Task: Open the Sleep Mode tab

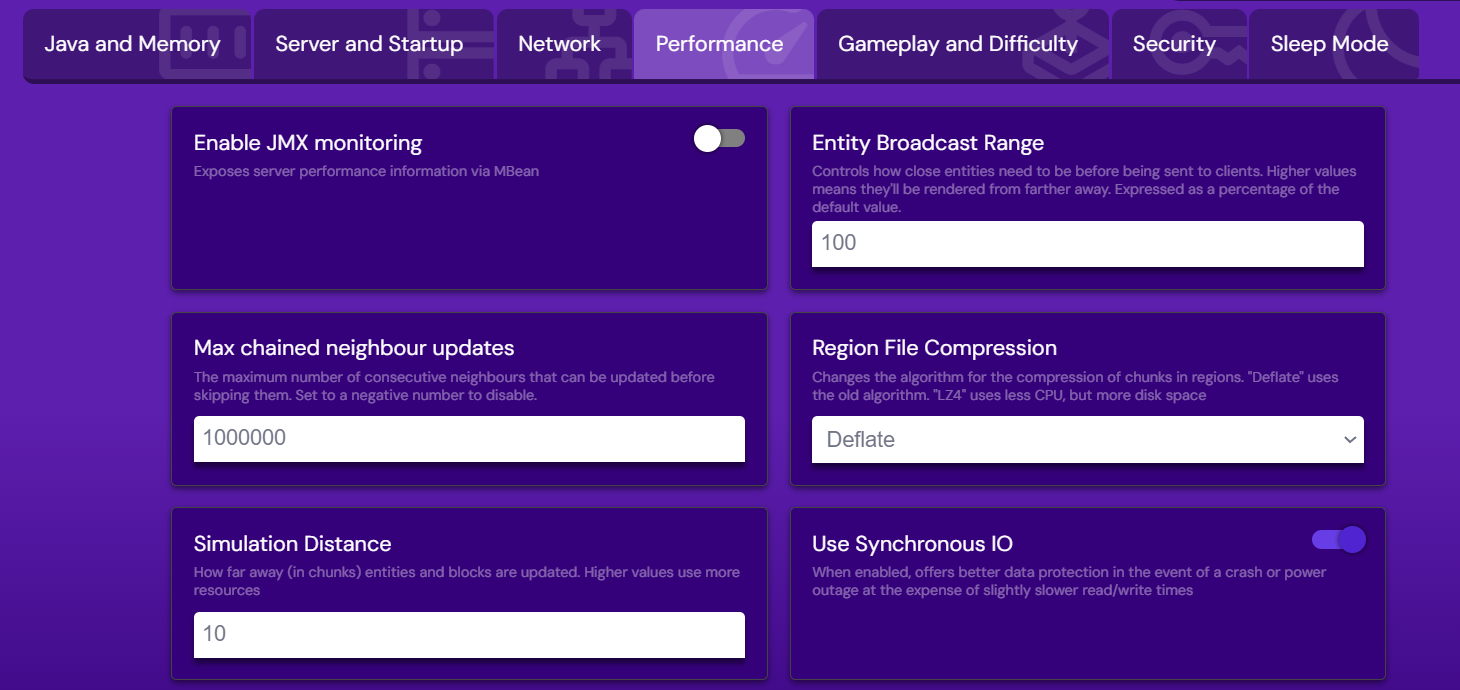Action: tap(1330, 43)
